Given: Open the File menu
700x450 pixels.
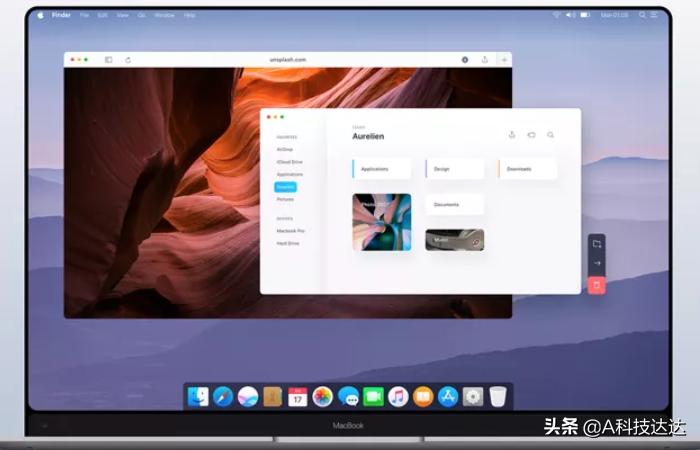Looking at the screenshot, I should click(x=84, y=15).
